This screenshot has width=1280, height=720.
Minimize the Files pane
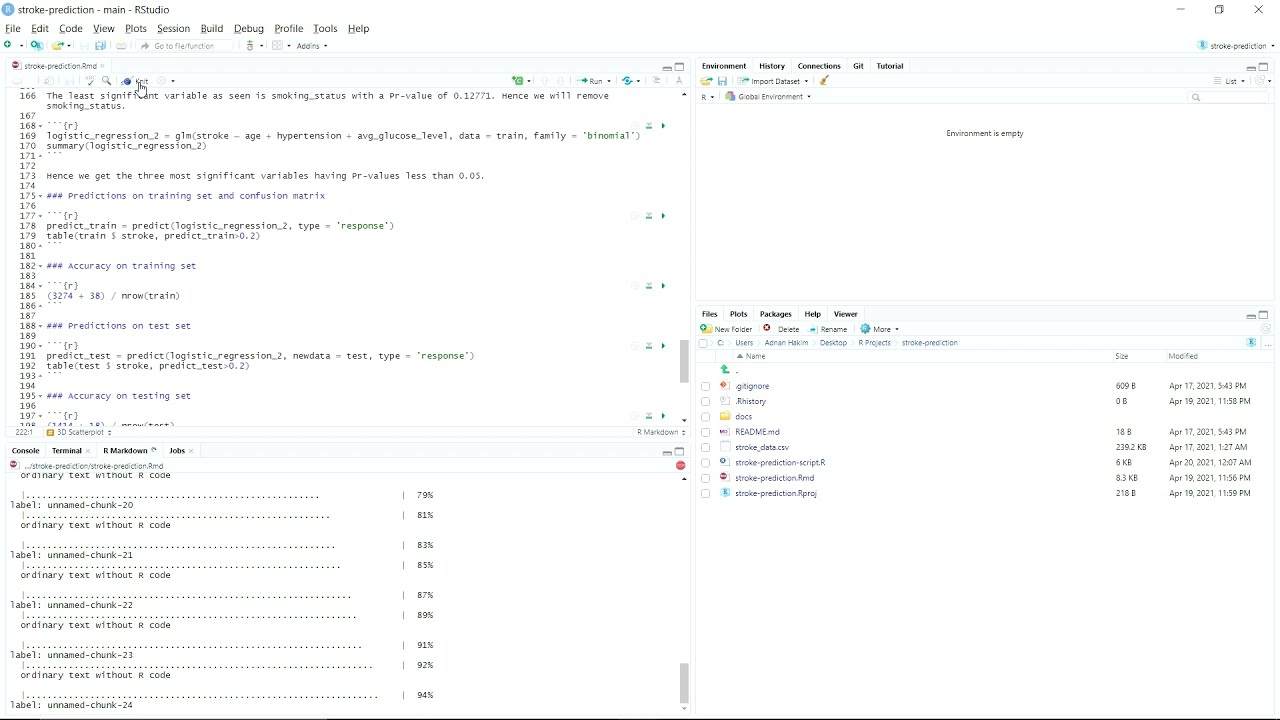pyautogui.click(x=1250, y=316)
